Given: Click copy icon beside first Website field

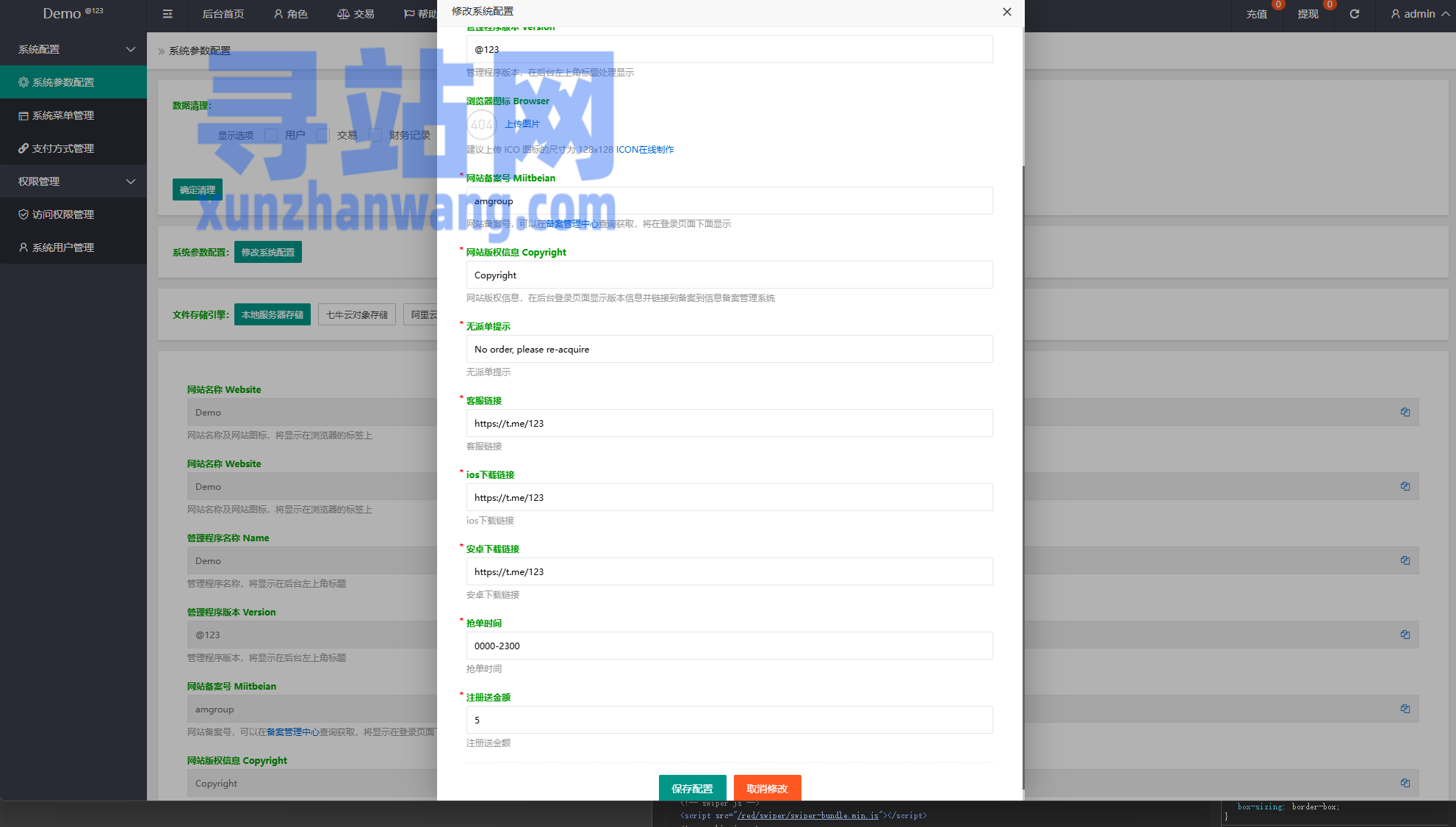Looking at the screenshot, I should pos(1405,412).
